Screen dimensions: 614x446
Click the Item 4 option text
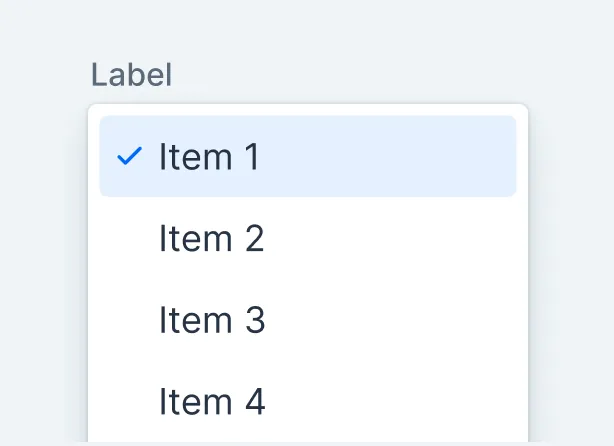click(x=211, y=402)
